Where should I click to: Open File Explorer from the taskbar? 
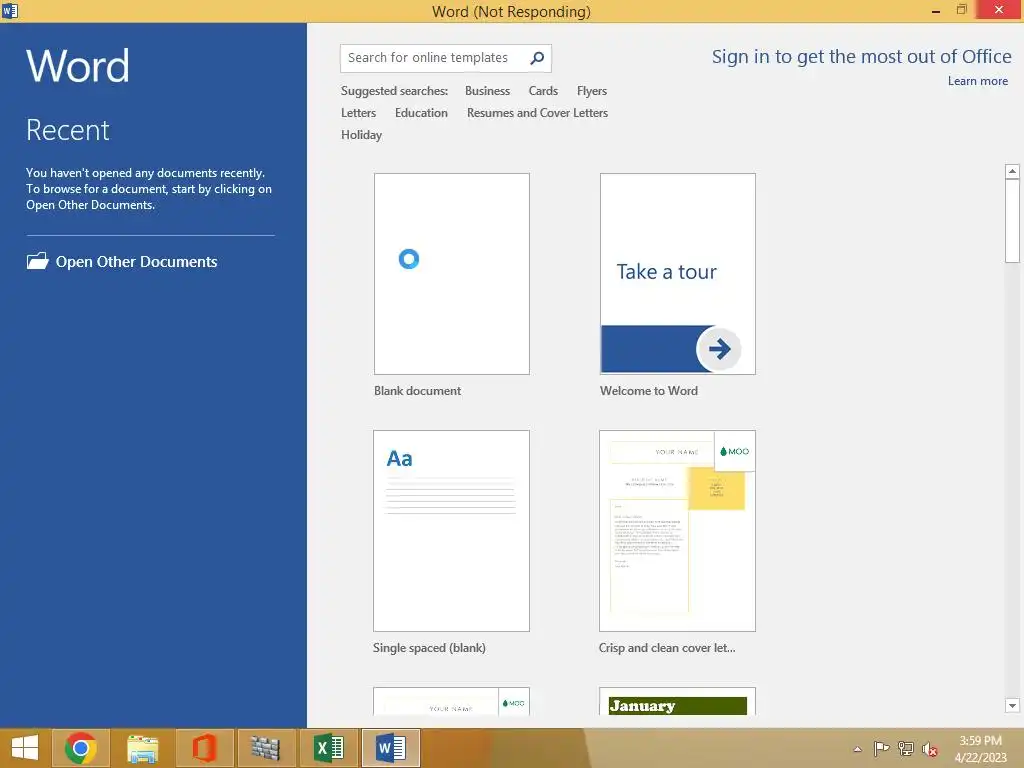[x=142, y=748]
